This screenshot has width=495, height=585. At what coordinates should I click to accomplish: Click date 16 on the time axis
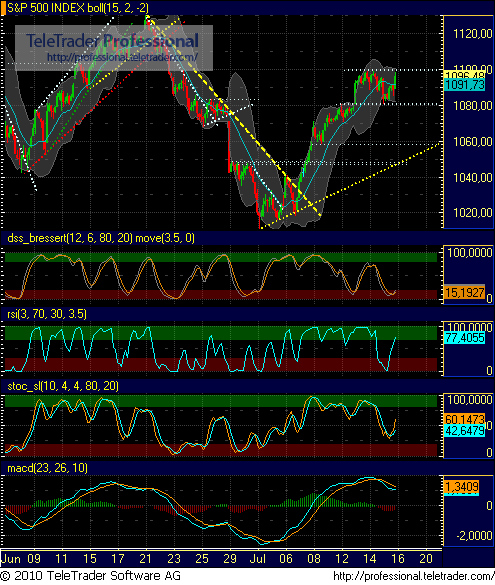click(x=398, y=559)
